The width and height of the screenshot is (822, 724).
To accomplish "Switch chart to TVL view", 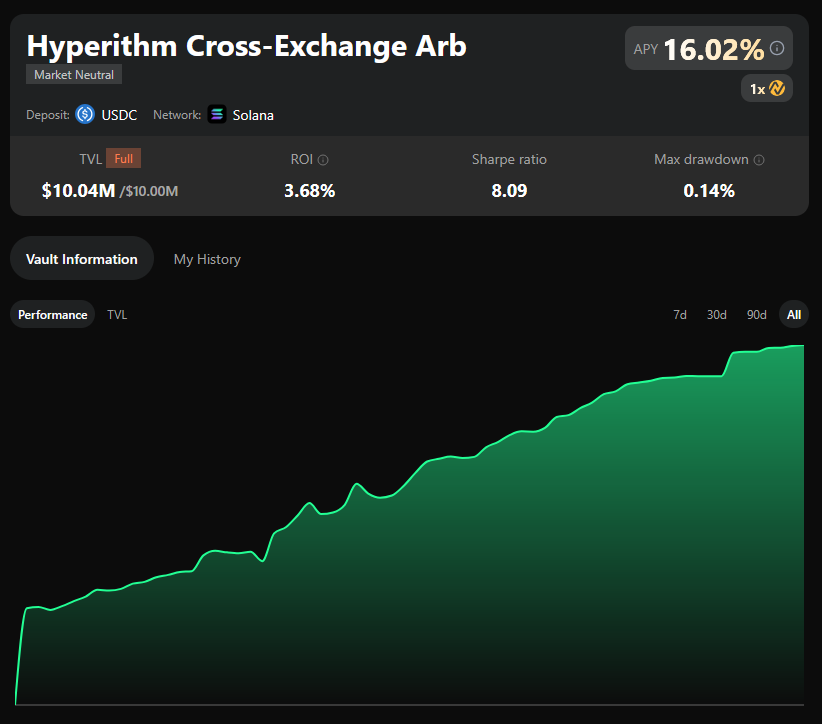I will coord(117,315).
